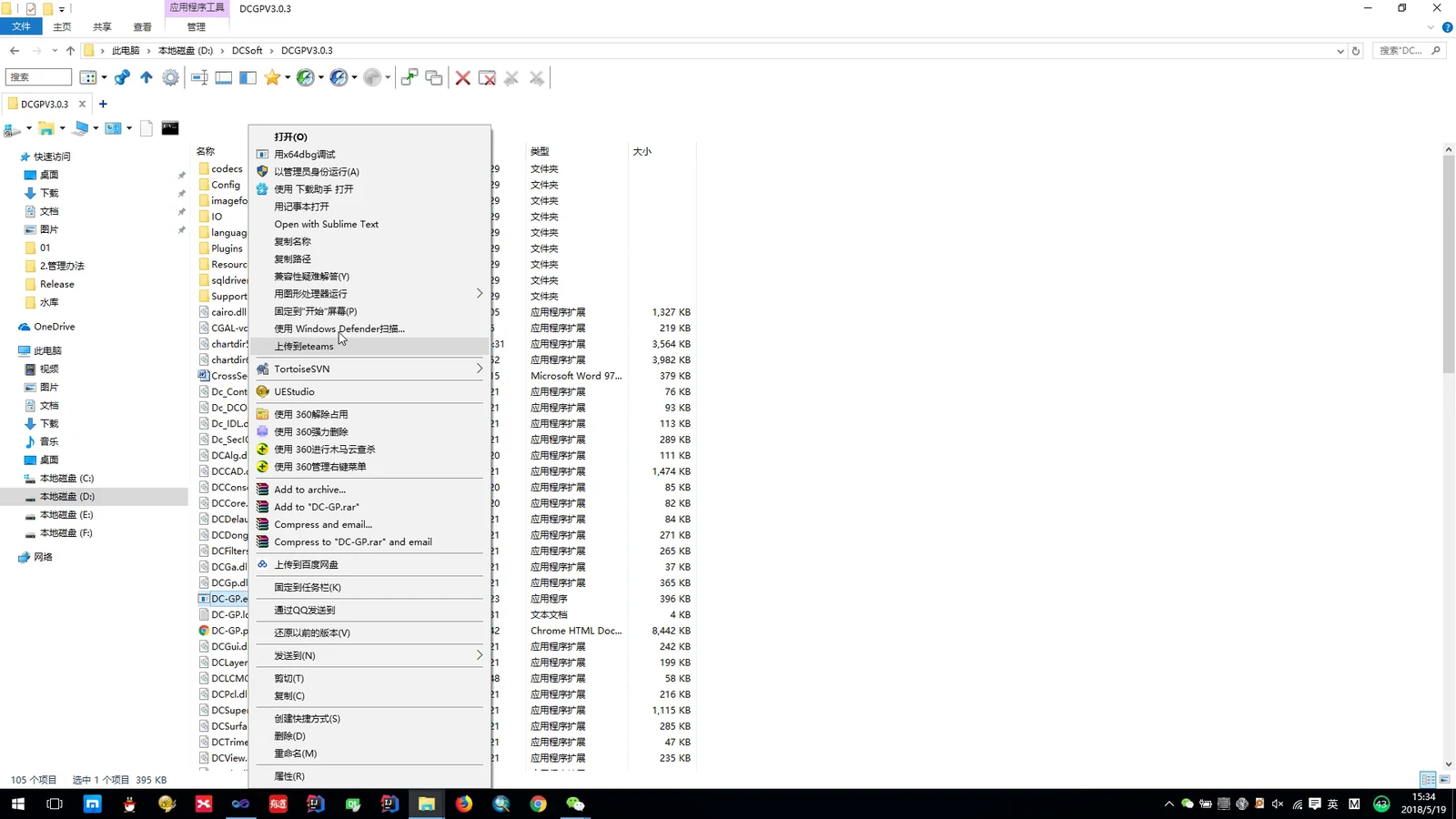Add a new tab with plus icon
This screenshot has height=819, width=1456.
tap(103, 104)
